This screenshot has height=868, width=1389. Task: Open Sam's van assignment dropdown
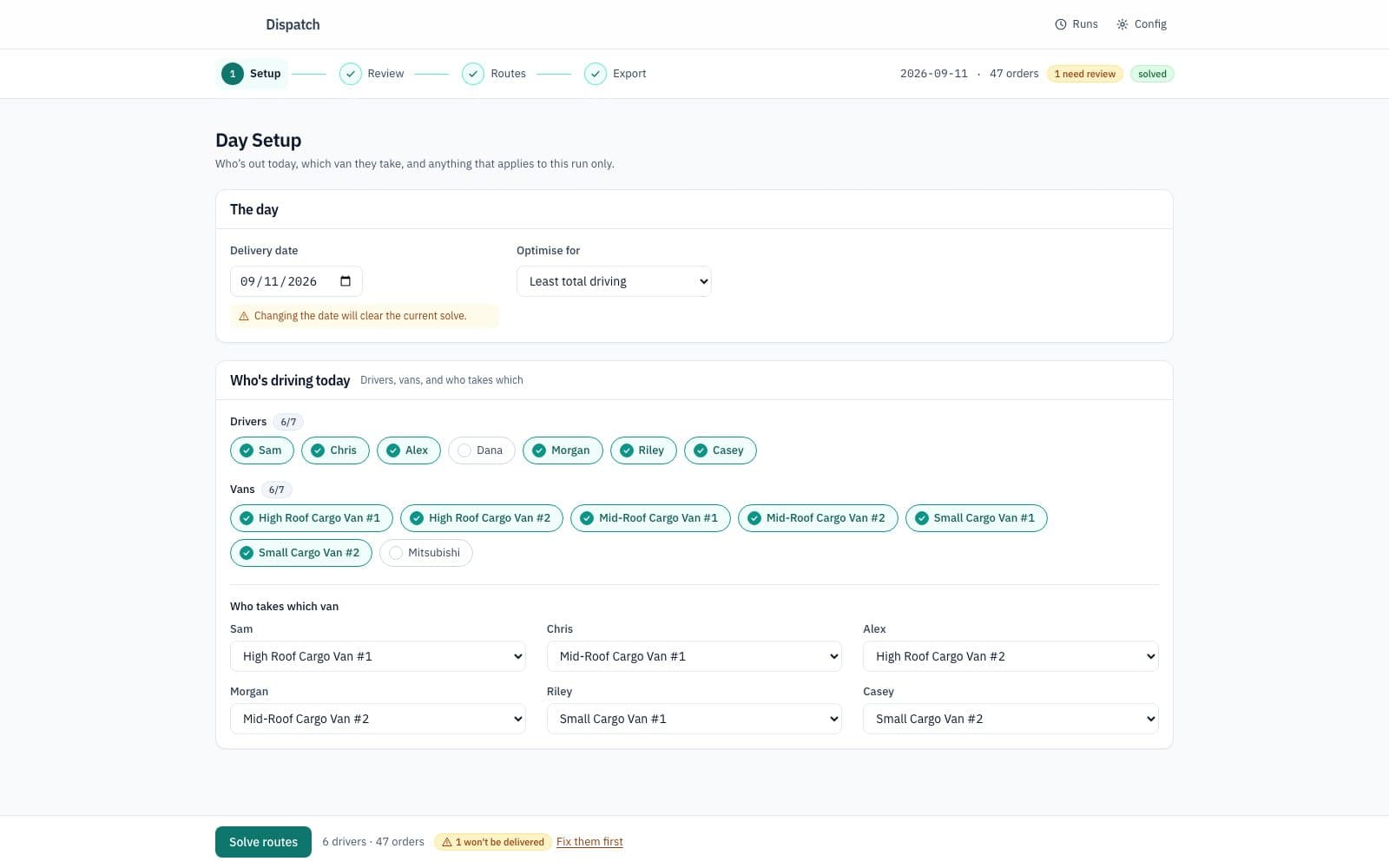pyautogui.click(x=378, y=656)
